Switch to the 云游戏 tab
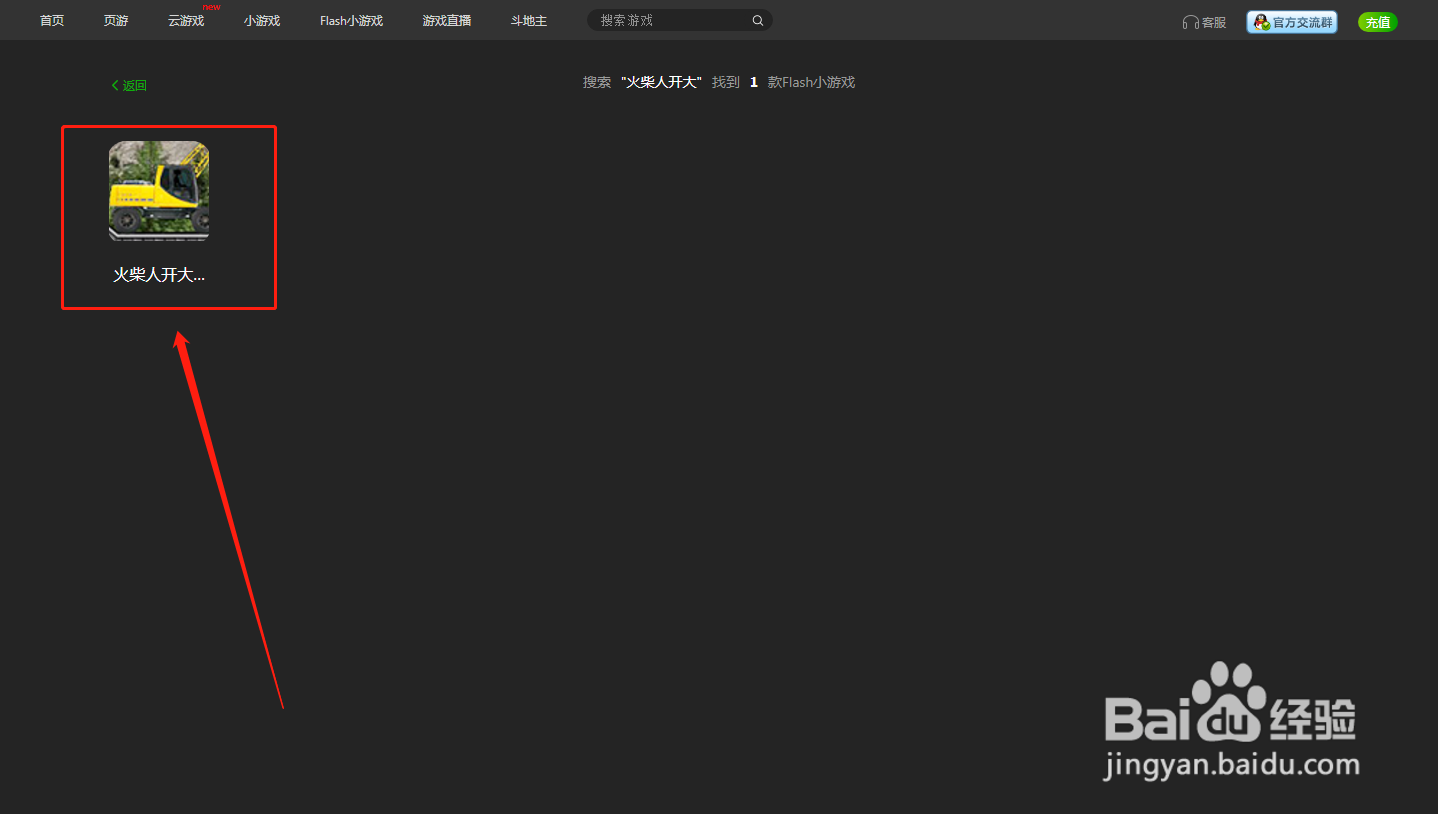Screen dimensions: 1438x814 point(186,21)
